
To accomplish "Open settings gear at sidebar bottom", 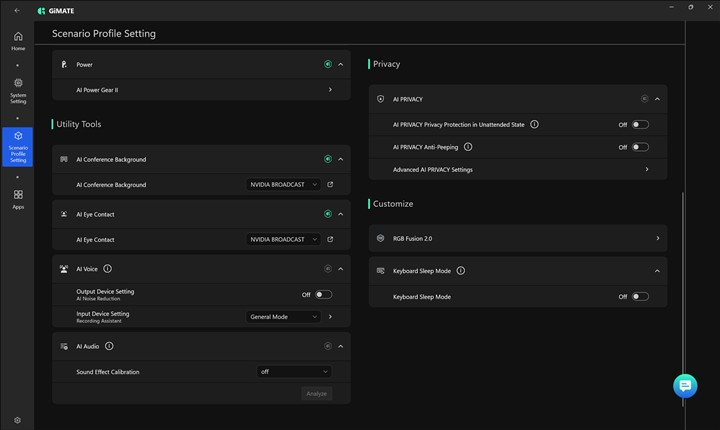I will pos(17,420).
